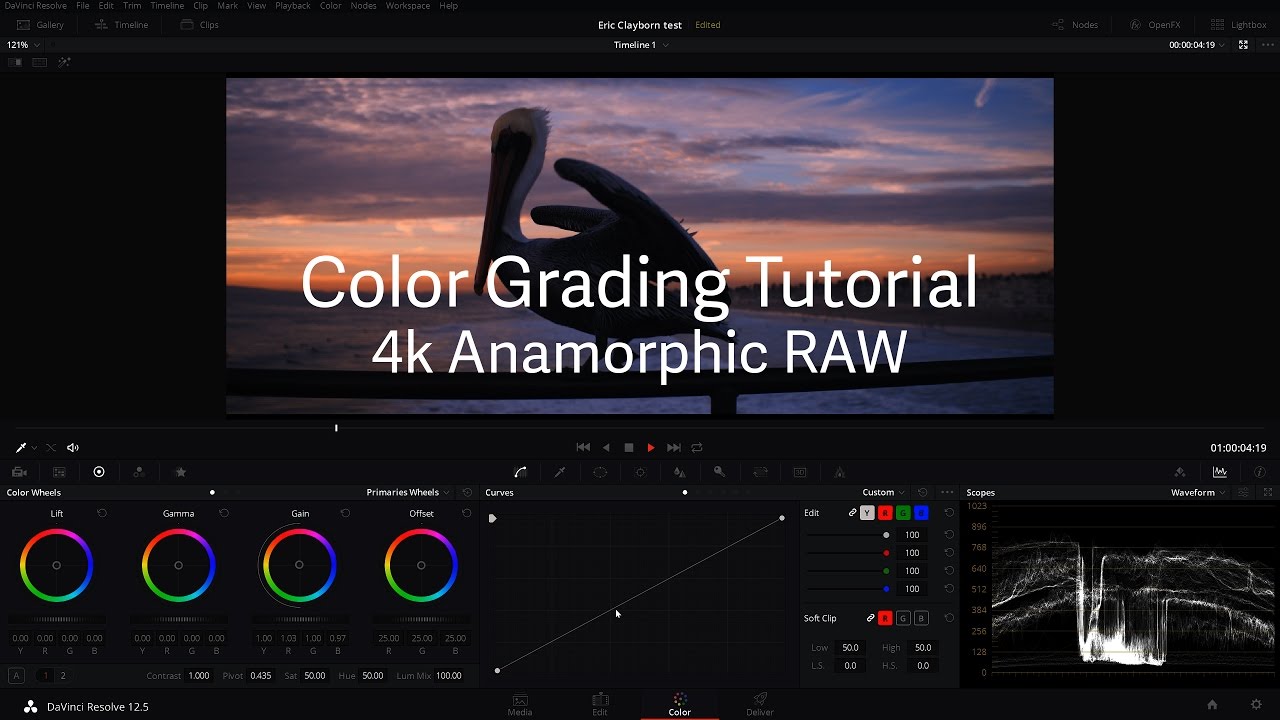
Task: Open the Timeline 1 selector dropdown
Action: pos(641,45)
